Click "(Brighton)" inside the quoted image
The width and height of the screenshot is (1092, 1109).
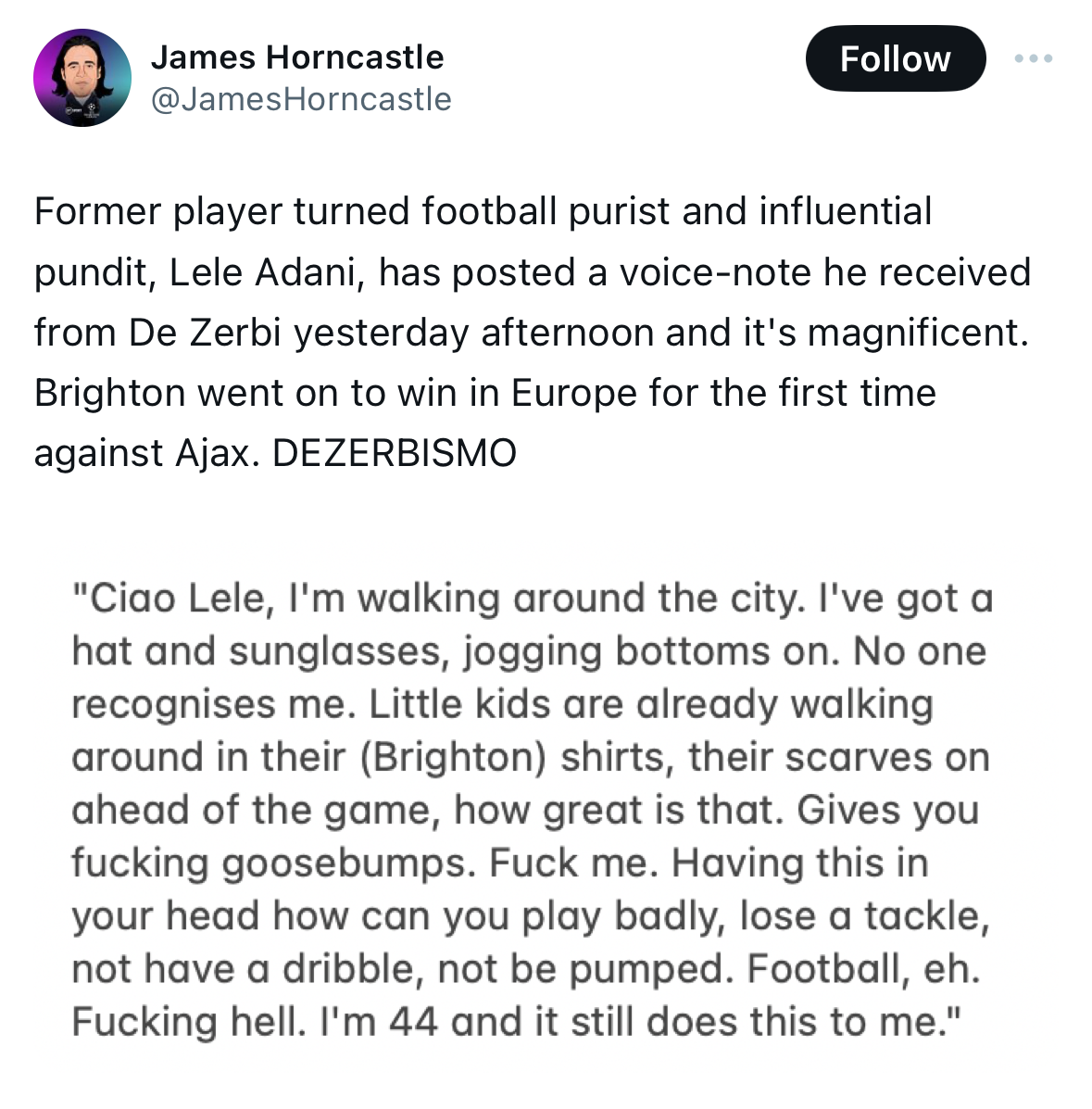pos(453,758)
